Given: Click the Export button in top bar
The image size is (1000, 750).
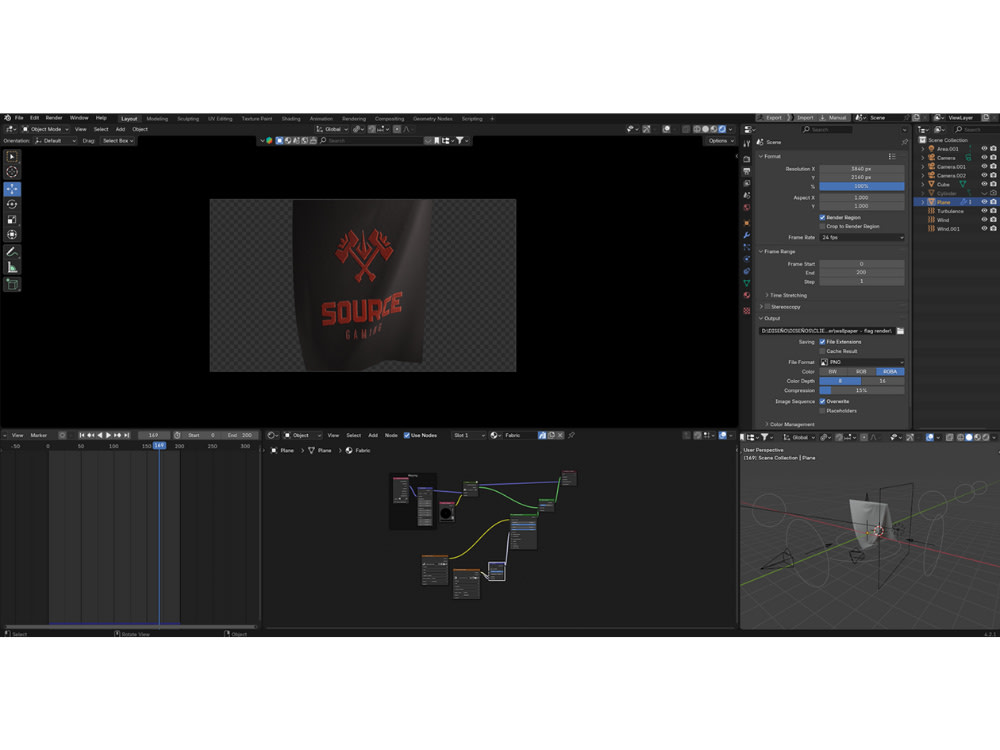Looking at the screenshot, I should pyautogui.click(x=772, y=118).
